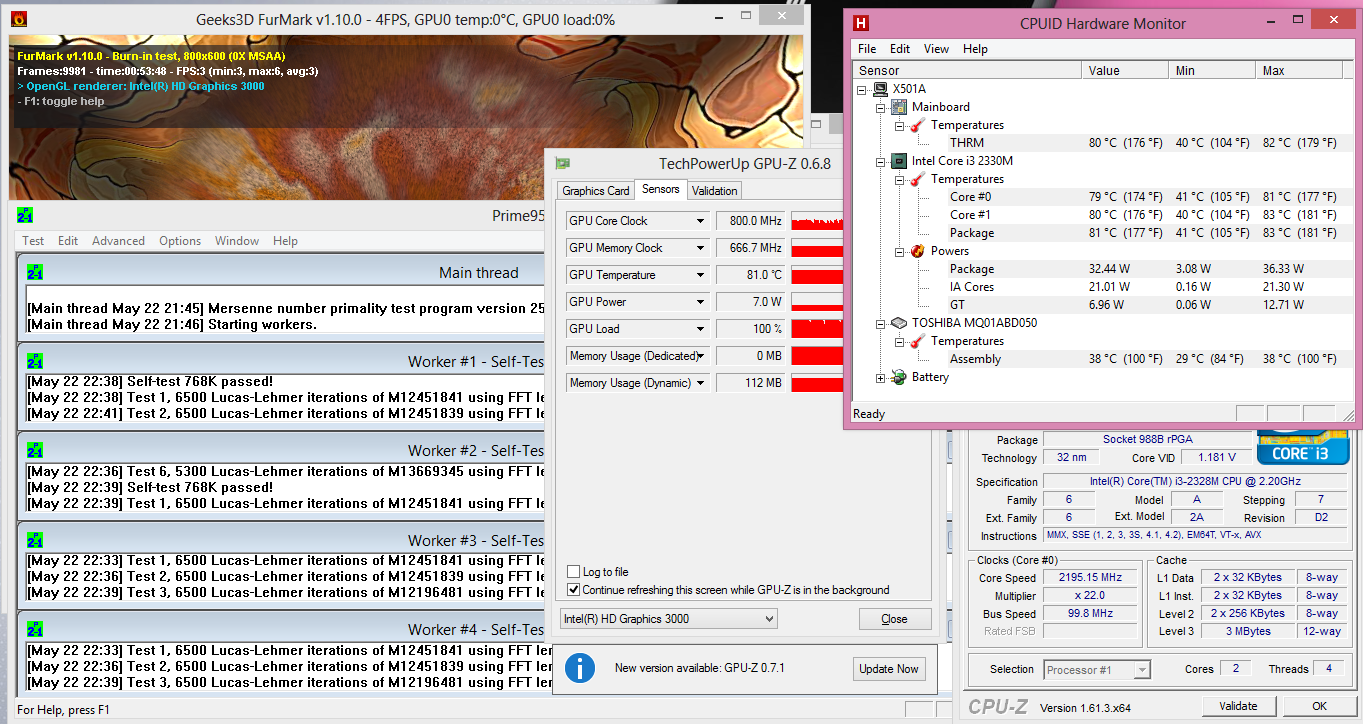The height and width of the screenshot is (724, 1363).
Task: Switch to the Graphics Card tab
Action: (x=596, y=191)
